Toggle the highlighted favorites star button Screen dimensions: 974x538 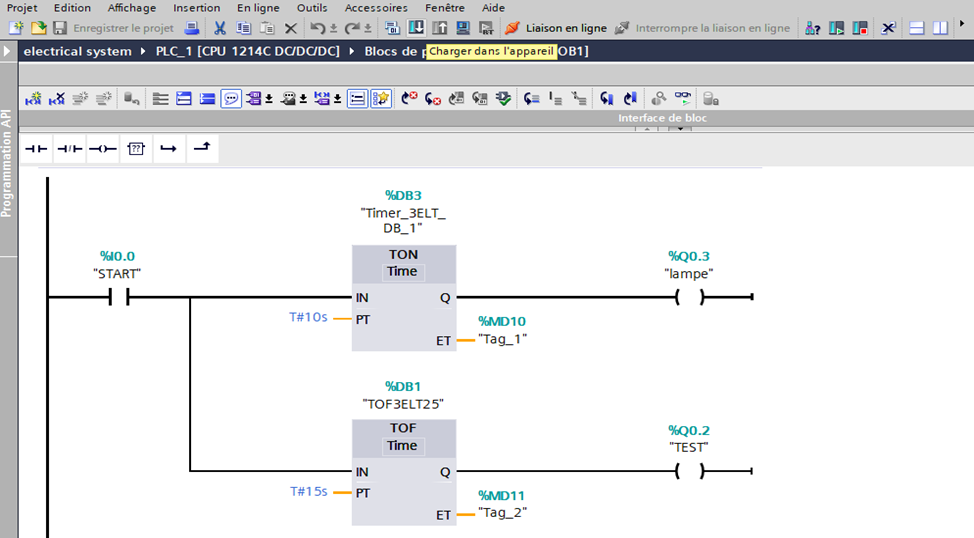click(x=381, y=98)
